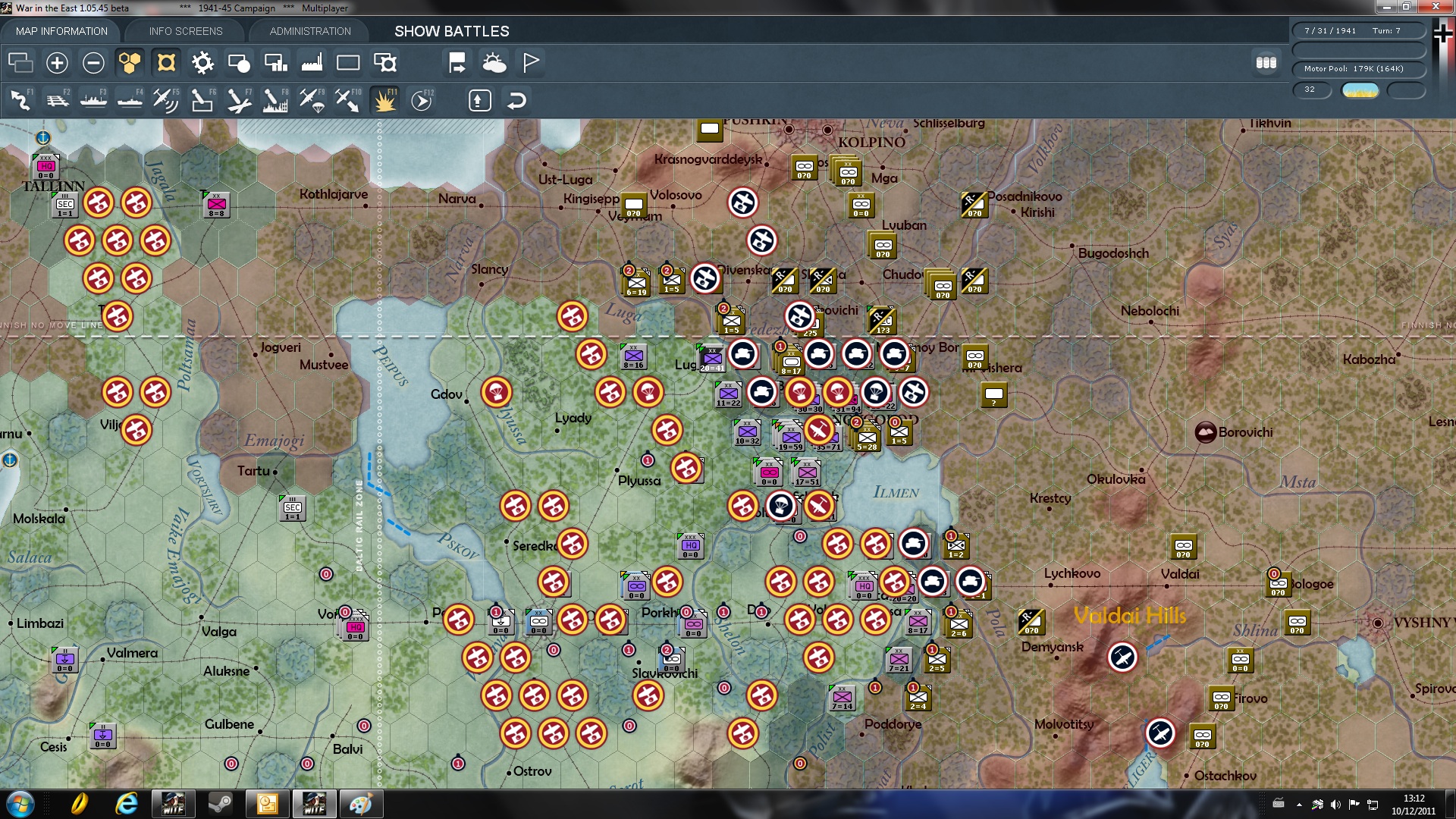
Task: Click the HQ unit counter at Tallinn
Action: (45, 167)
